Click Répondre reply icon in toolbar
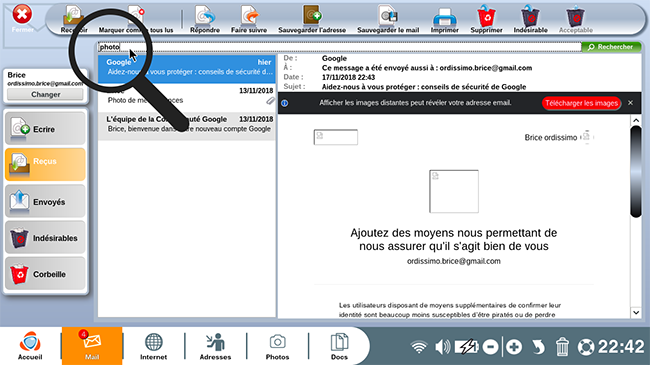650x365 pixels. tap(205, 16)
